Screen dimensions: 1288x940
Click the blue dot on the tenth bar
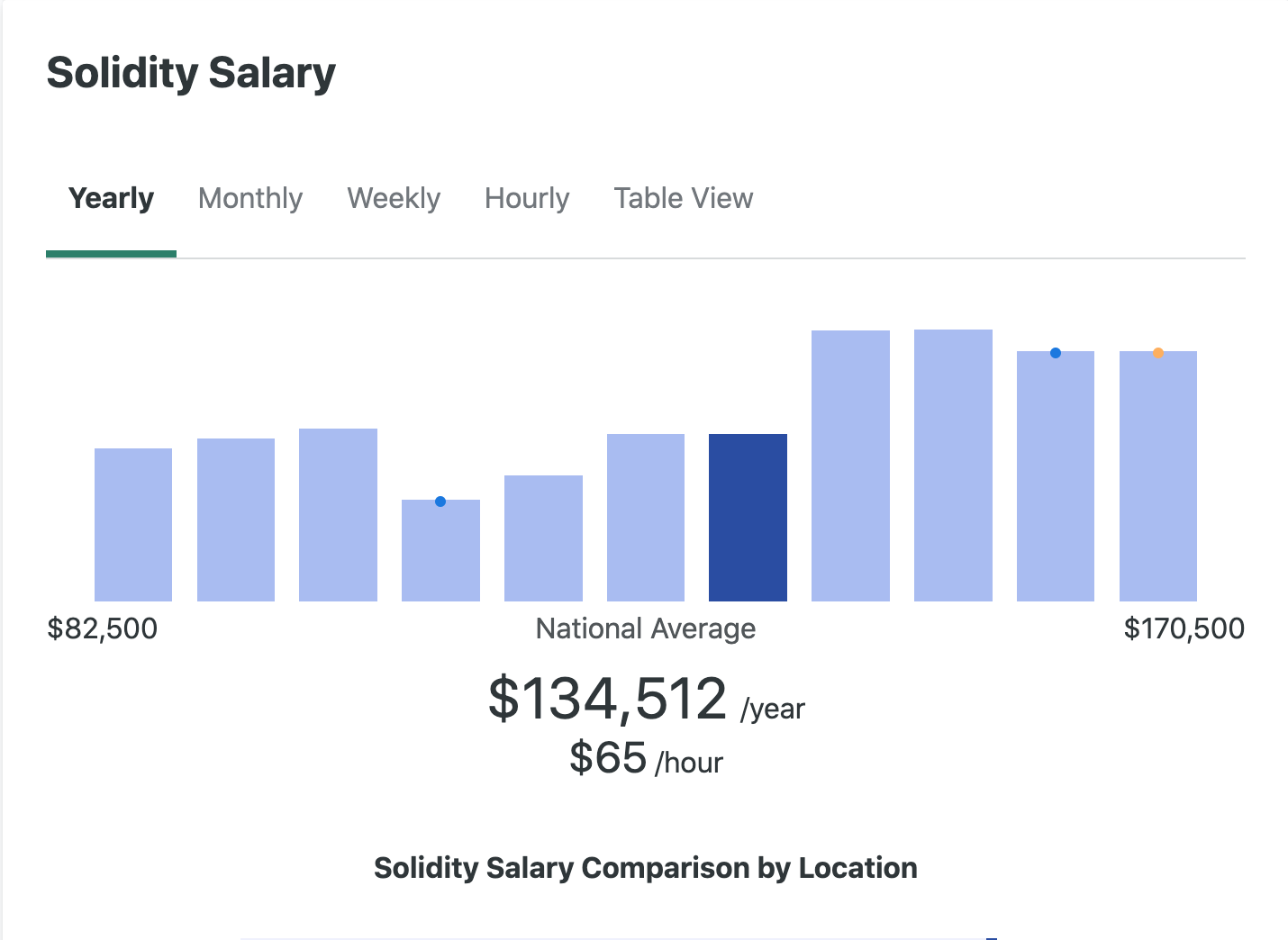(x=1056, y=353)
